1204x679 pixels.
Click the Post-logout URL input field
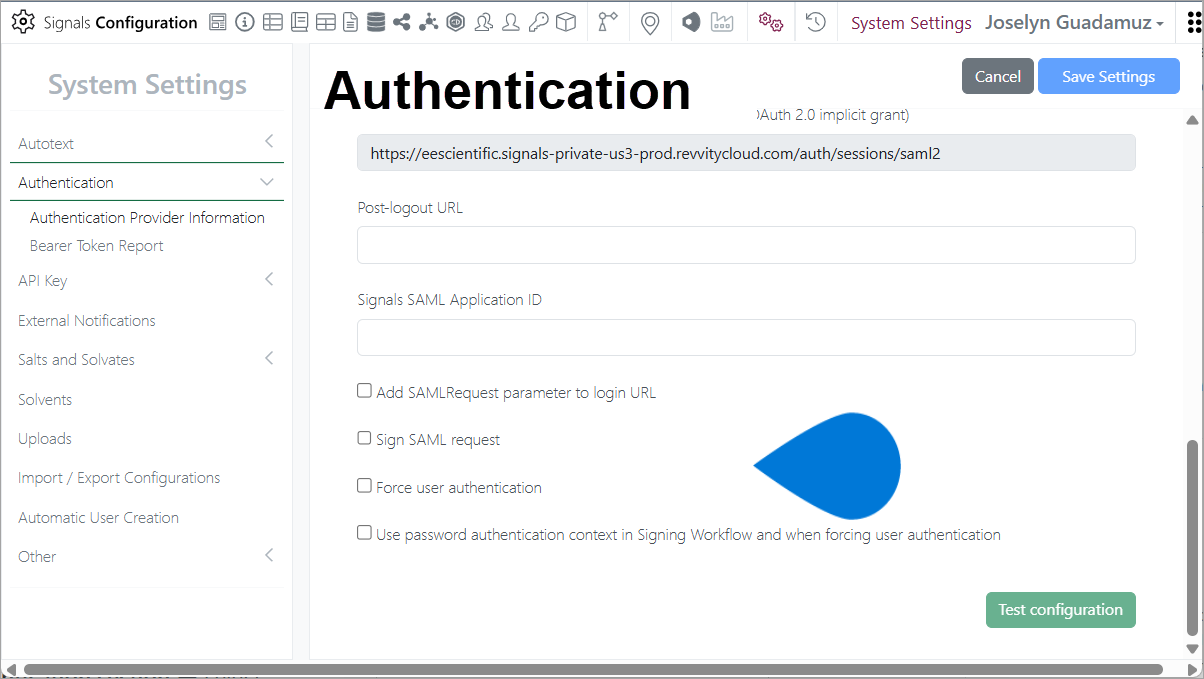[746, 245]
